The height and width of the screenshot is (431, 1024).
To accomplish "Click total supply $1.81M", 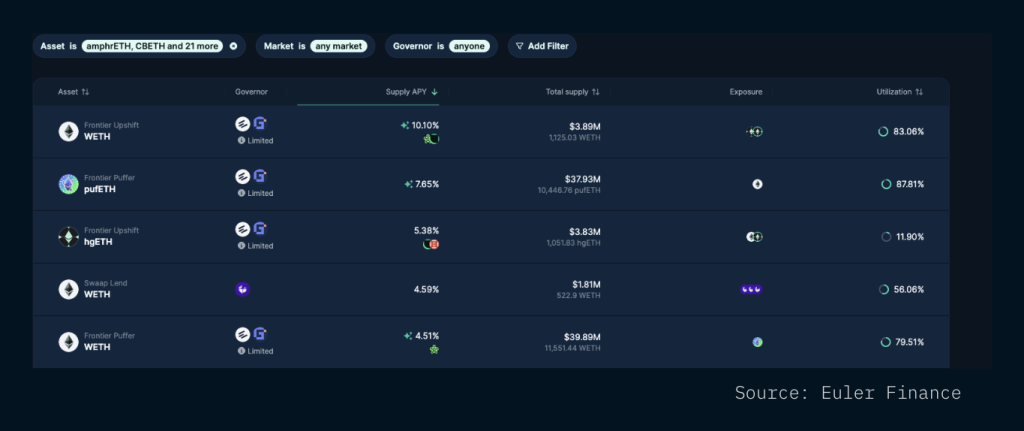I will click(x=586, y=284).
